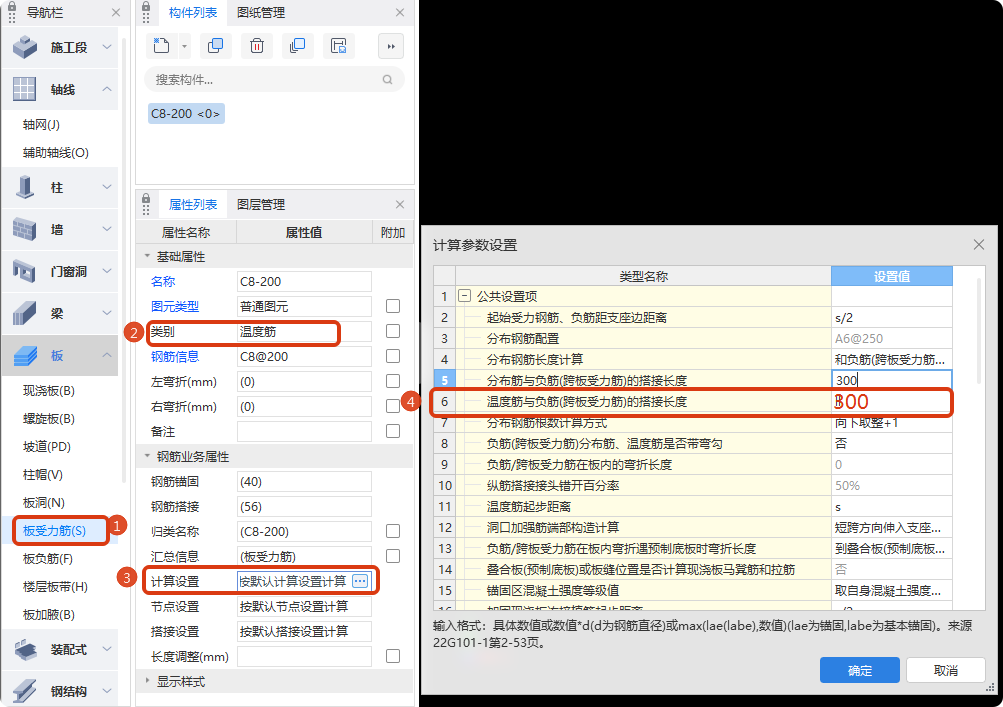Click the 搜索构件 search field
Screen dimensions: 1003x707
(x=274, y=79)
